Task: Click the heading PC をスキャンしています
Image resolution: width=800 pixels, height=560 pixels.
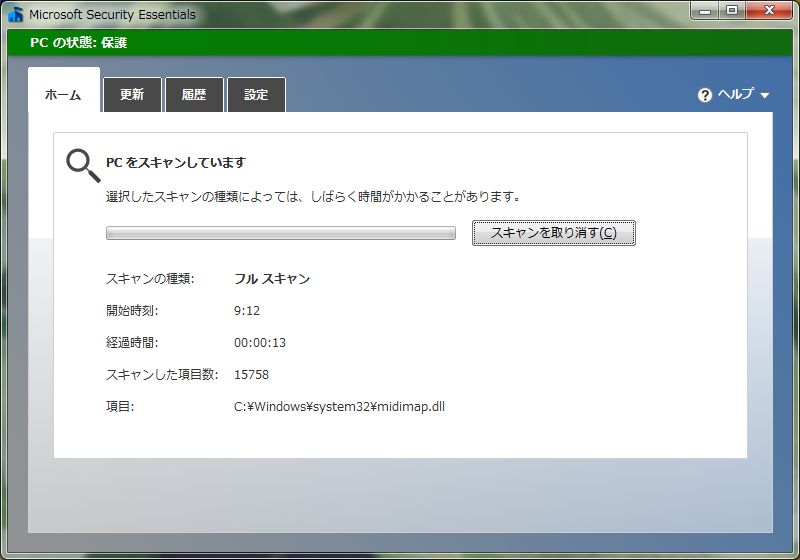Action: point(176,163)
